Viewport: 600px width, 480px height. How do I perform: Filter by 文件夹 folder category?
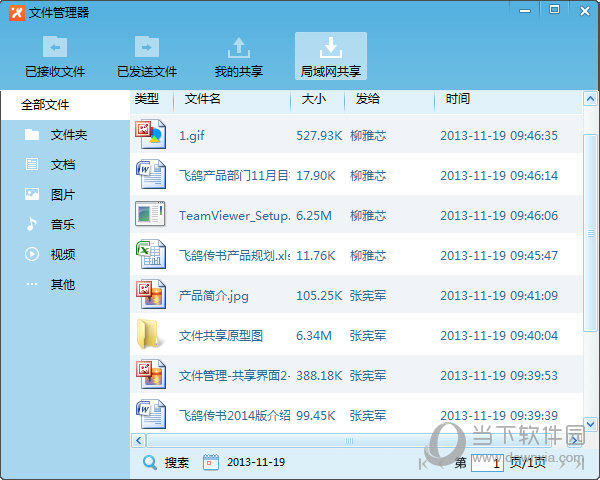pos(69,134)
